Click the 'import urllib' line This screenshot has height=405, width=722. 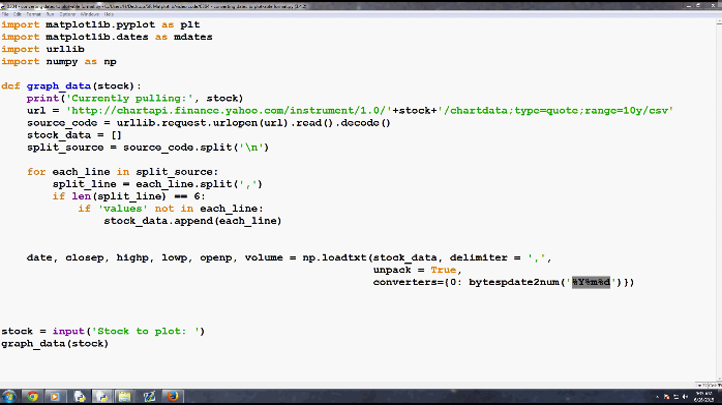coord(43,49)
